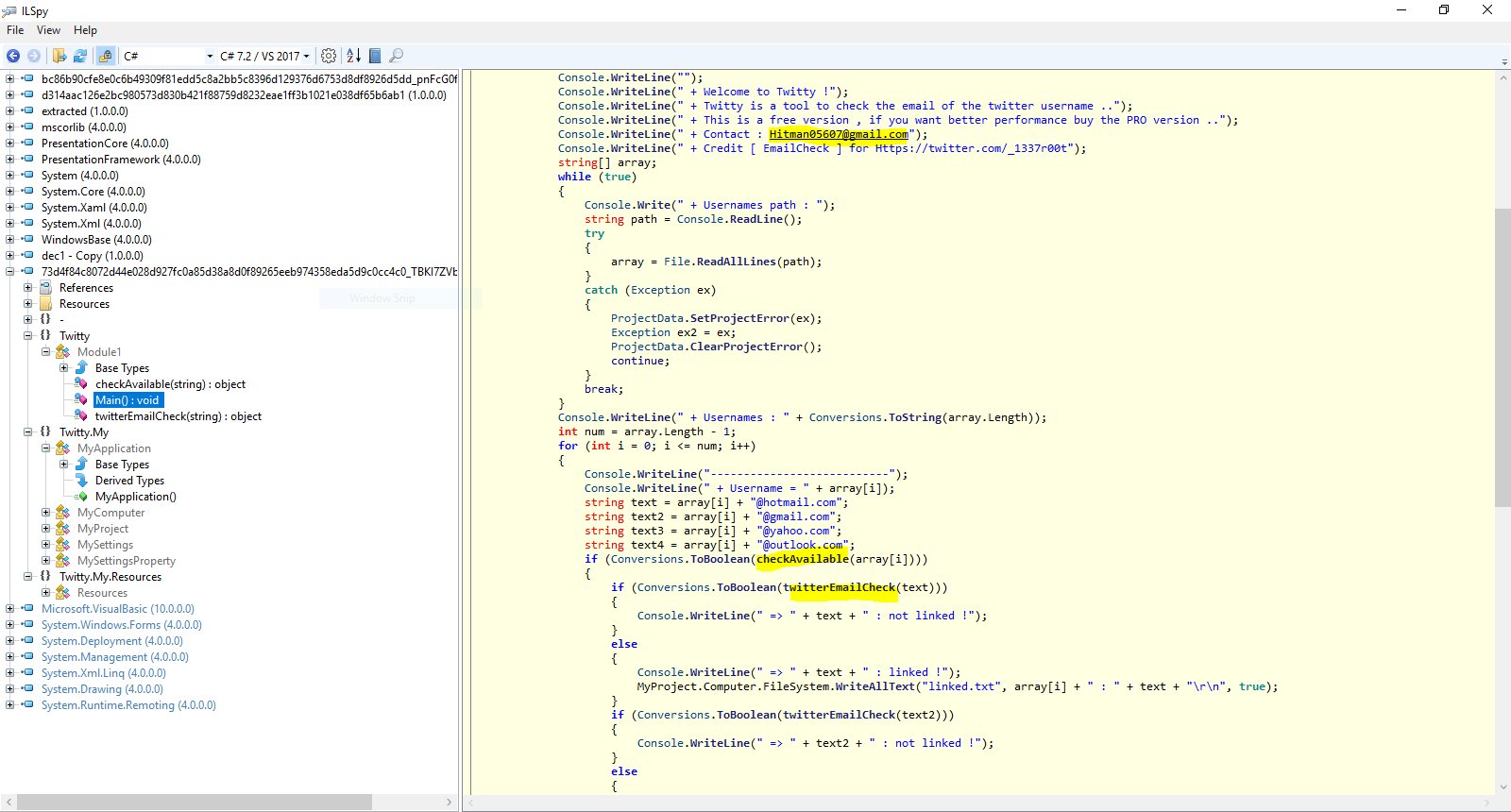1511x812 pixels.
Task: Select the Base Types node under Module1
Action: (x=122, y=368)
